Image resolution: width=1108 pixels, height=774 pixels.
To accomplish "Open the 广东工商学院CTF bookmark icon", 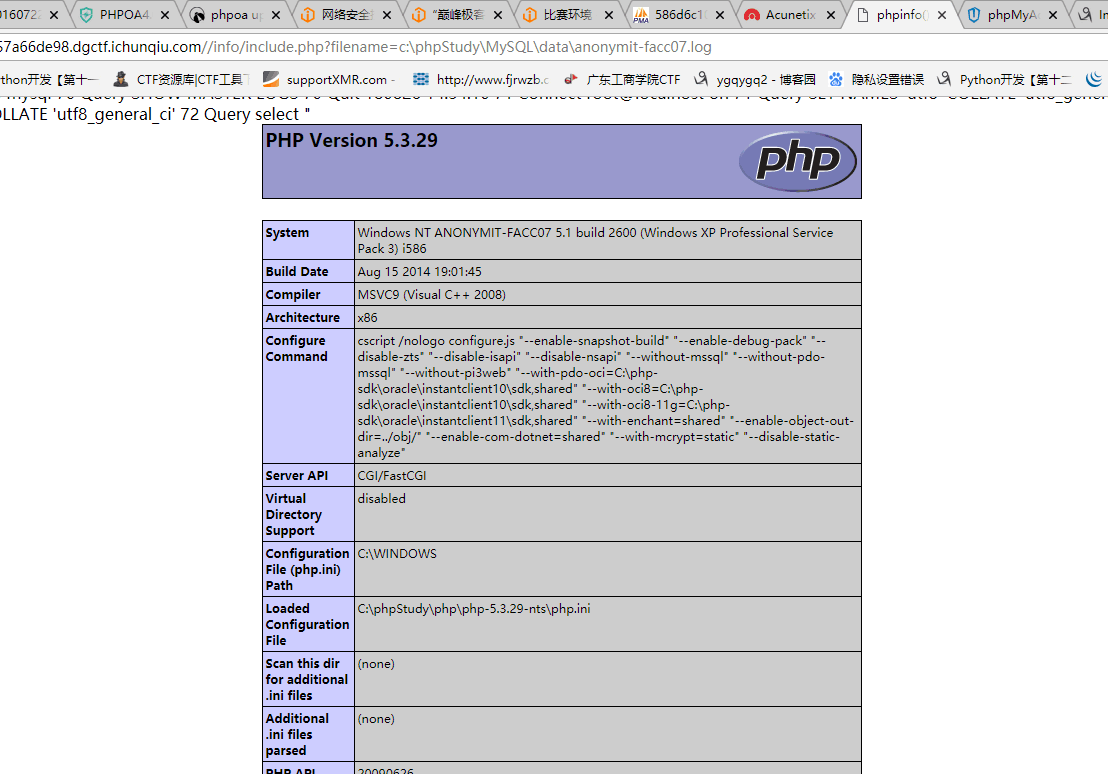I will (x=571, y=79).
